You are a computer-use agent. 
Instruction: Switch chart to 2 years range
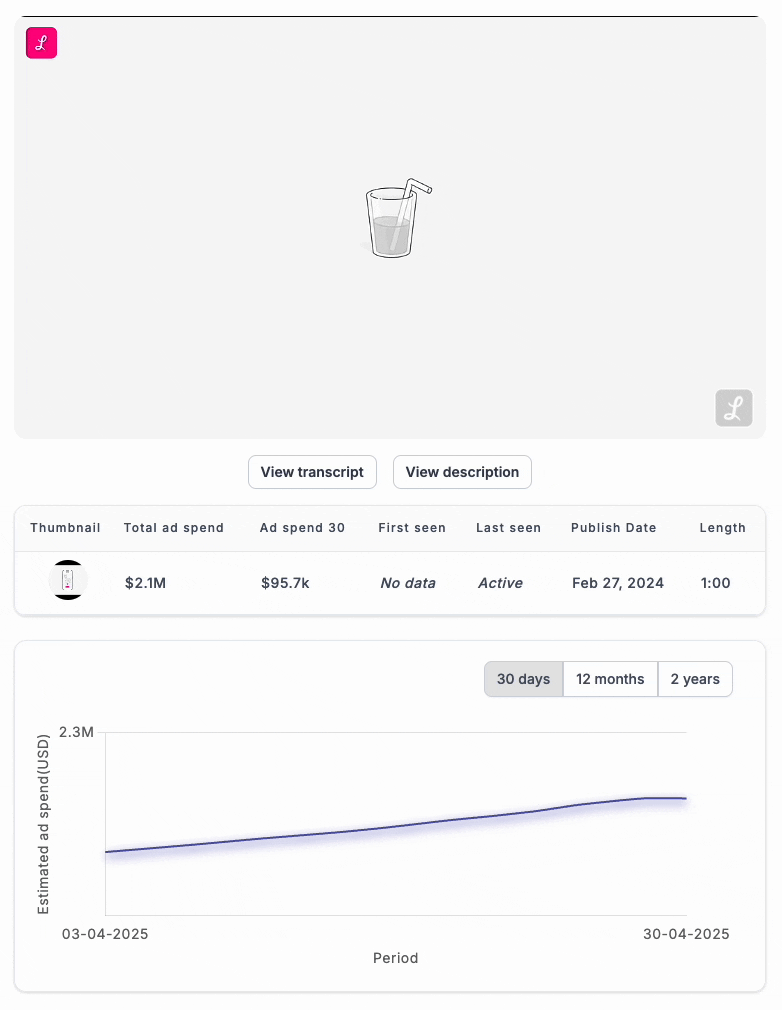point(695,679)
